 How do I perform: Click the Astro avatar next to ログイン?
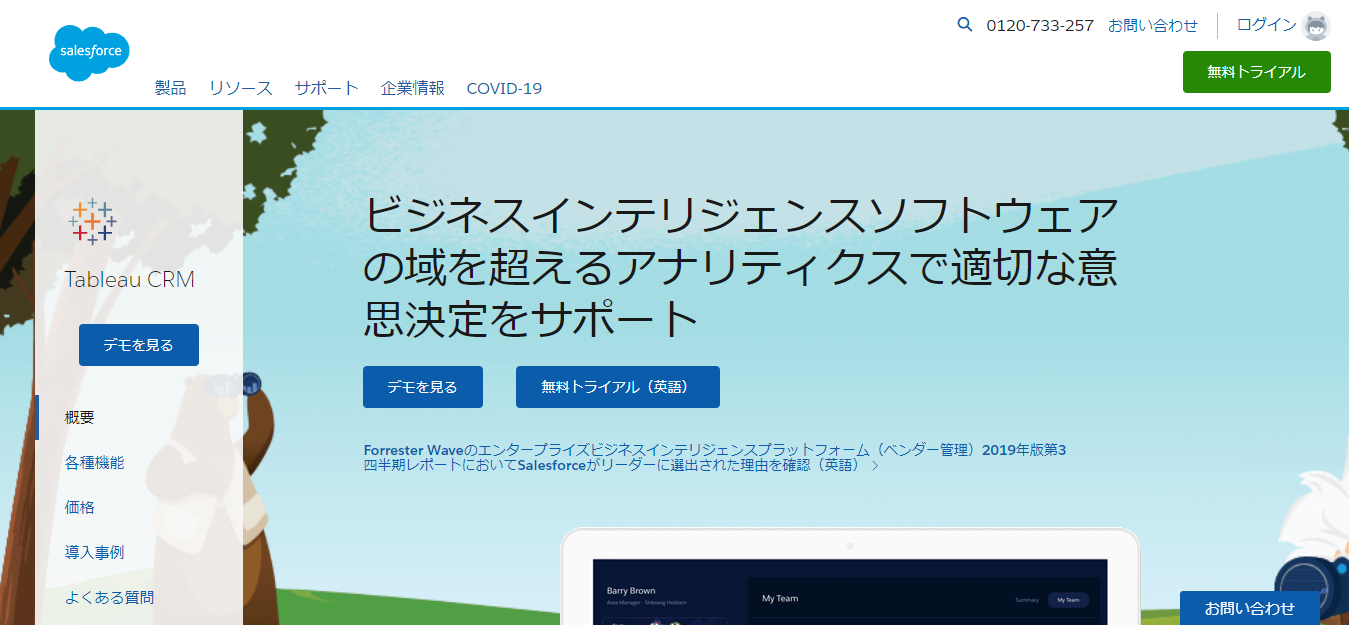(x=1317, y=26)
